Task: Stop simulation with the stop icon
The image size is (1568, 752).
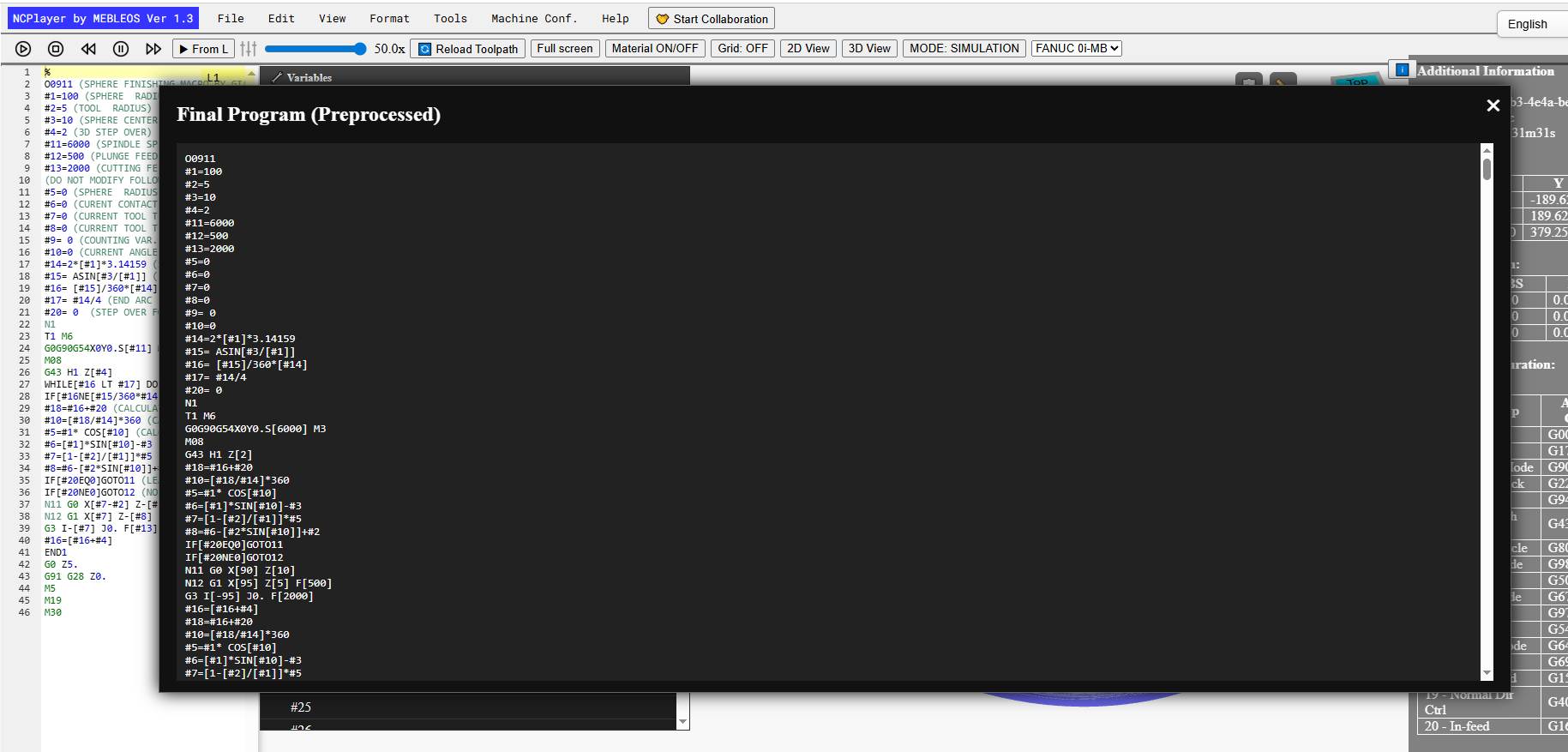Action: [56, 49]
